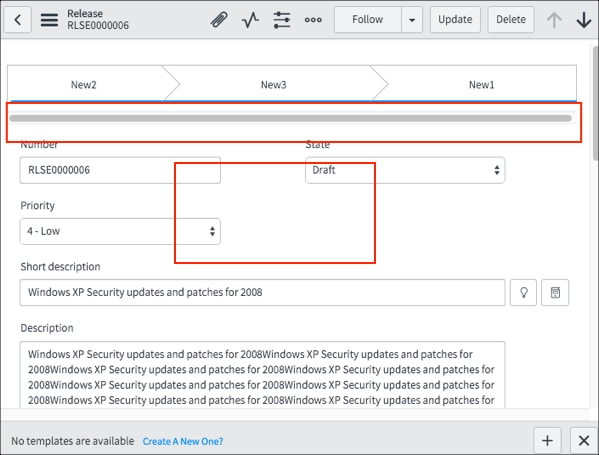599x455 pixels.
Task: Follow the Create A New One? link
Action: click(183, 441)
